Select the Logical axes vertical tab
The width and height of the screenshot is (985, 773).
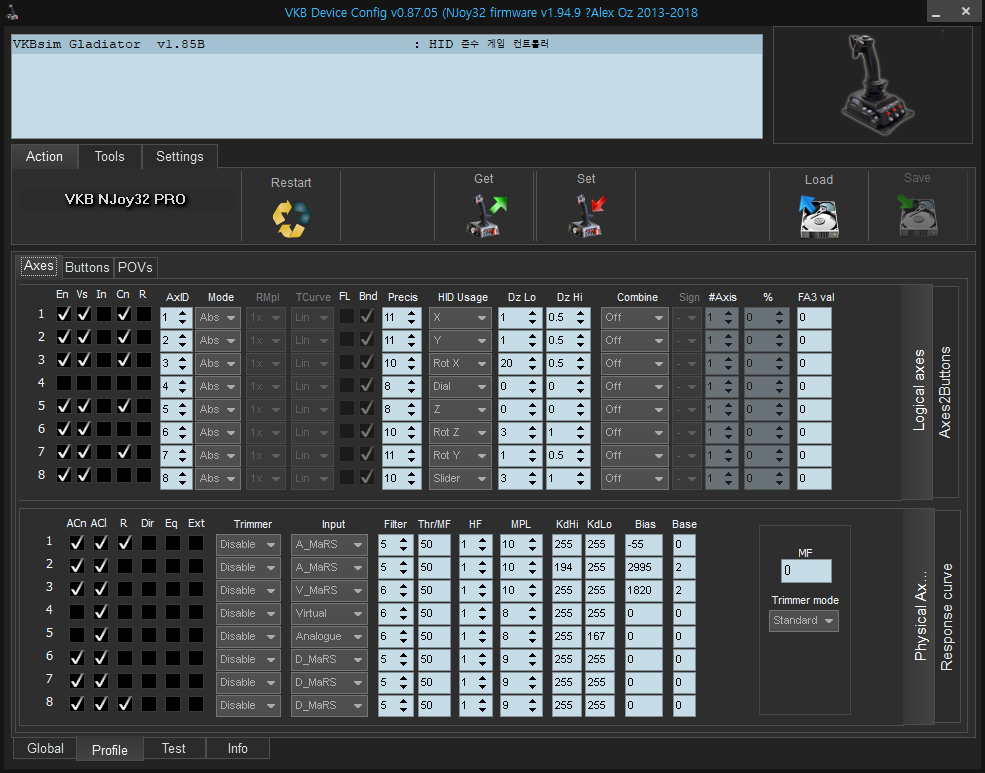pos(918,390)
